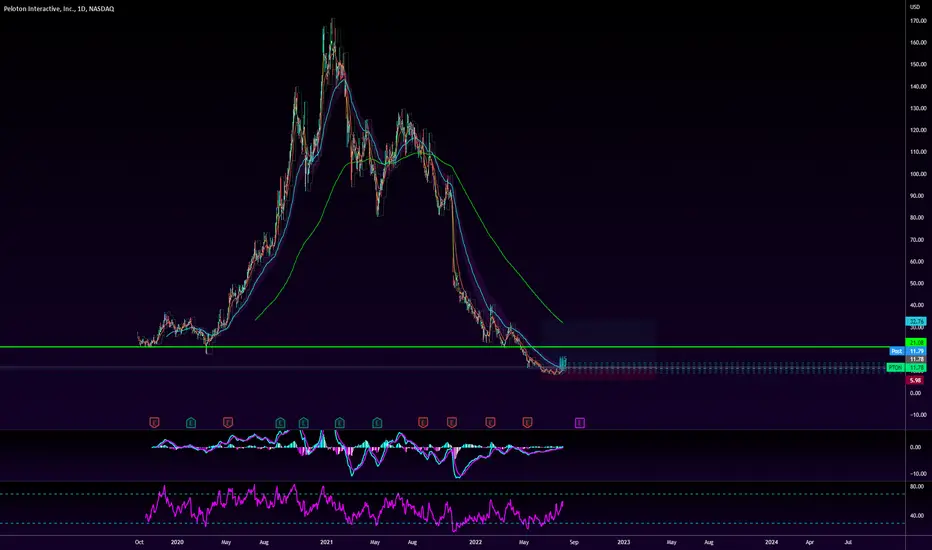Image resolution: width=932 pixels, height=550 pixels.
Task: Click the Sep label on the time axis
Action: 574,542
